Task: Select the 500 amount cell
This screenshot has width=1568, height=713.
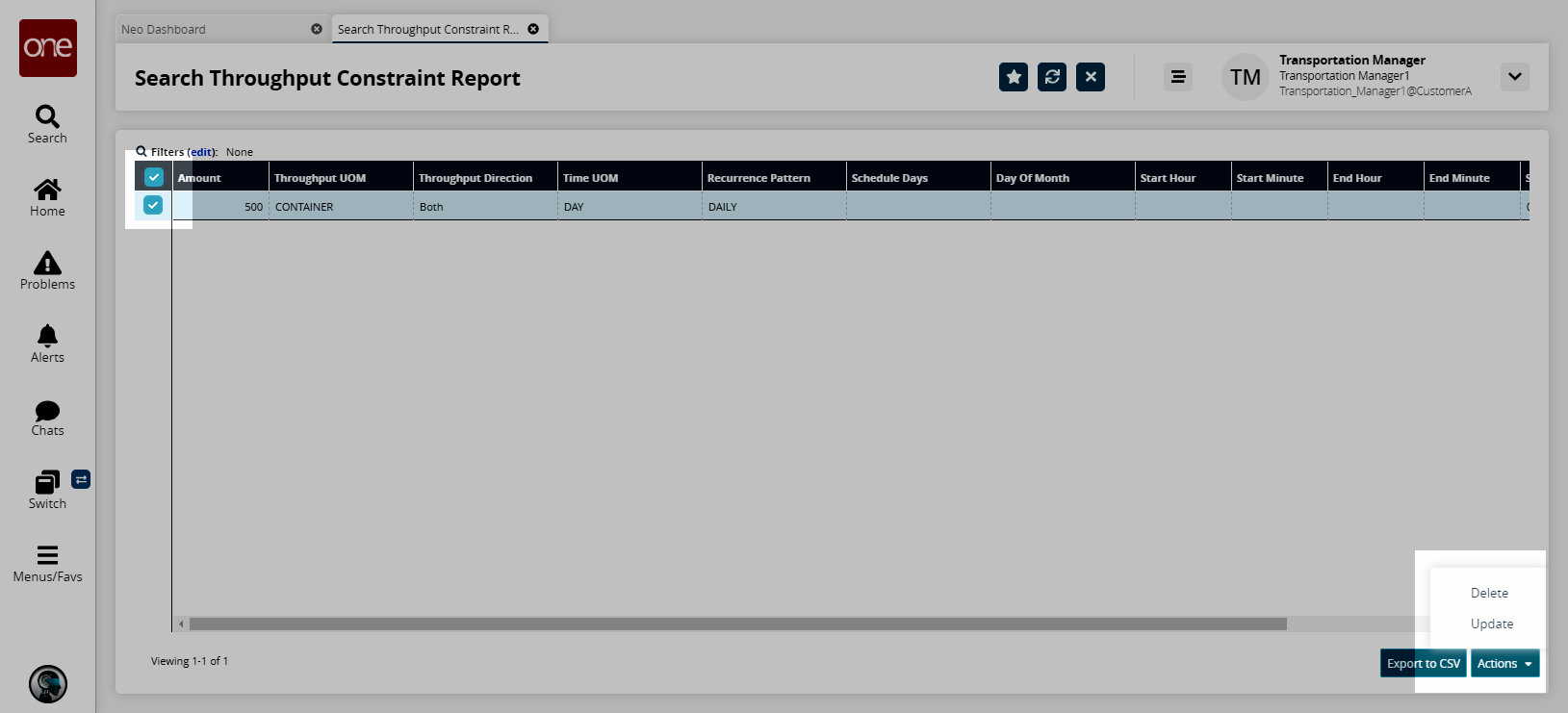Action: pos(220,207)
